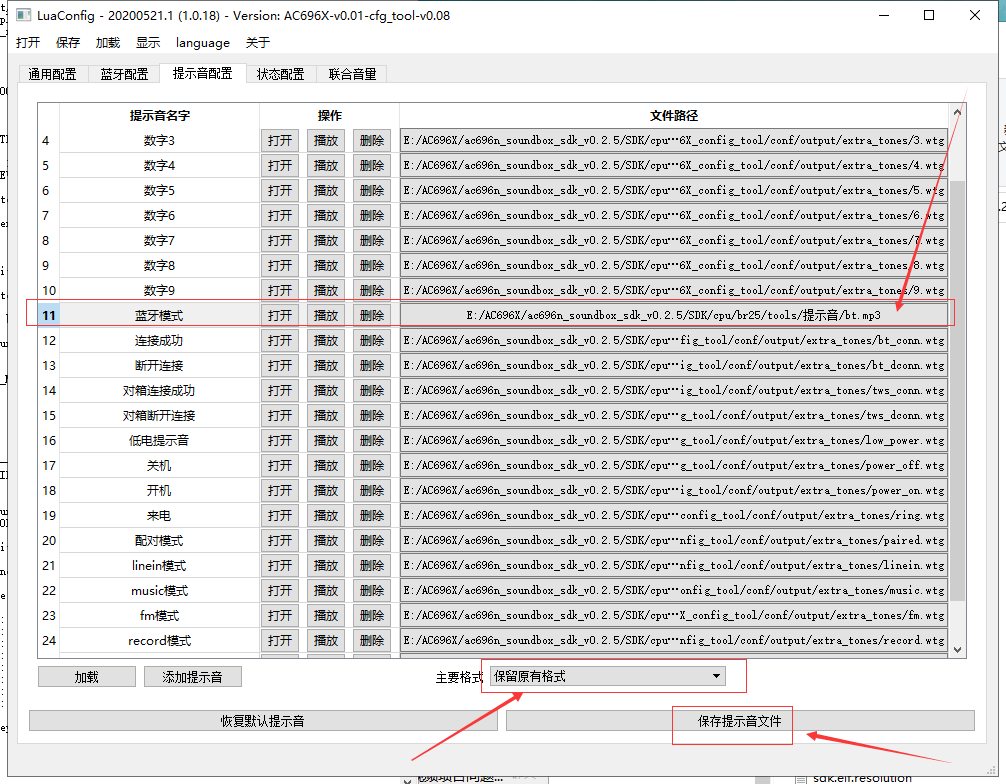
Task: Open the 保存 menu
Action: coord(68,42)
